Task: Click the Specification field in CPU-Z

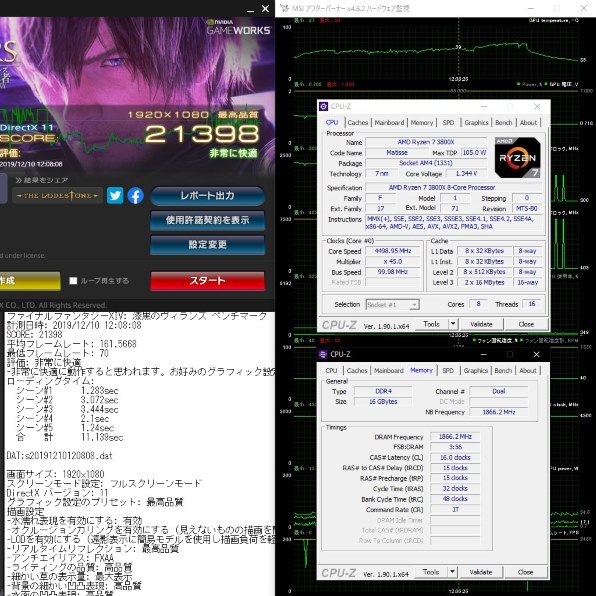Action: 454,187
